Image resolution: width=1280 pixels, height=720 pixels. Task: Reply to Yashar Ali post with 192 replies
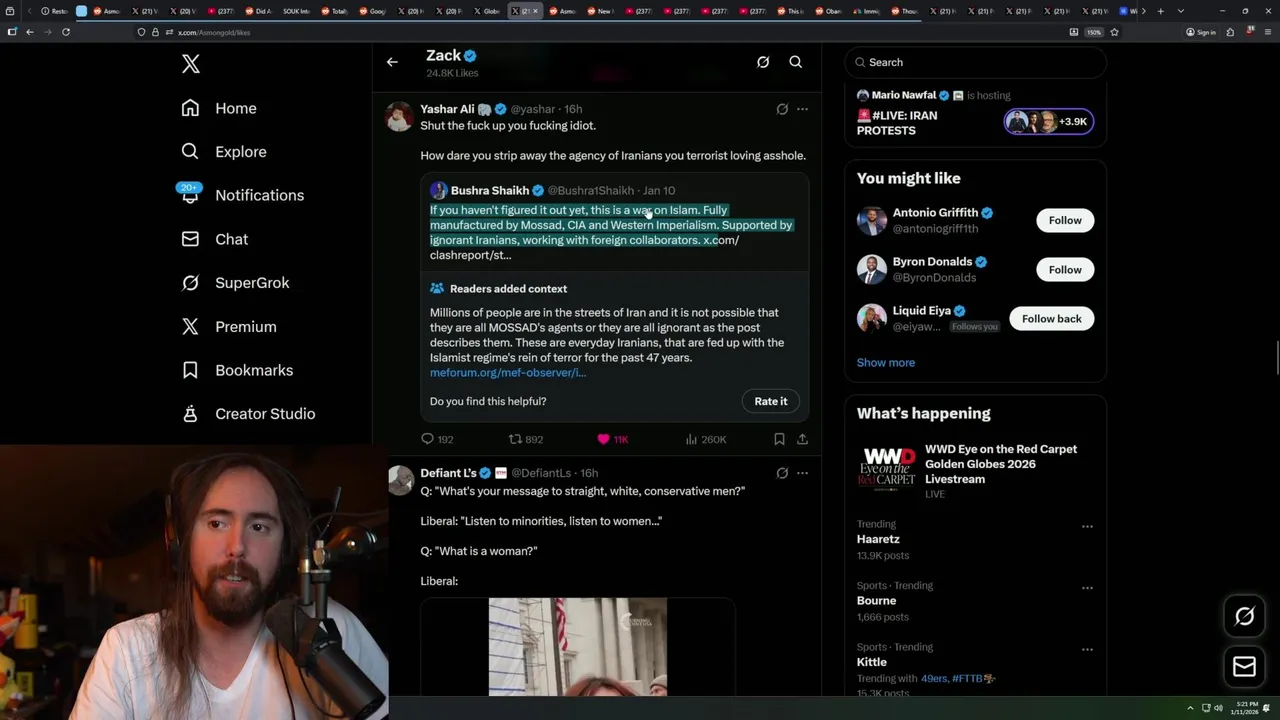point(437,439)
